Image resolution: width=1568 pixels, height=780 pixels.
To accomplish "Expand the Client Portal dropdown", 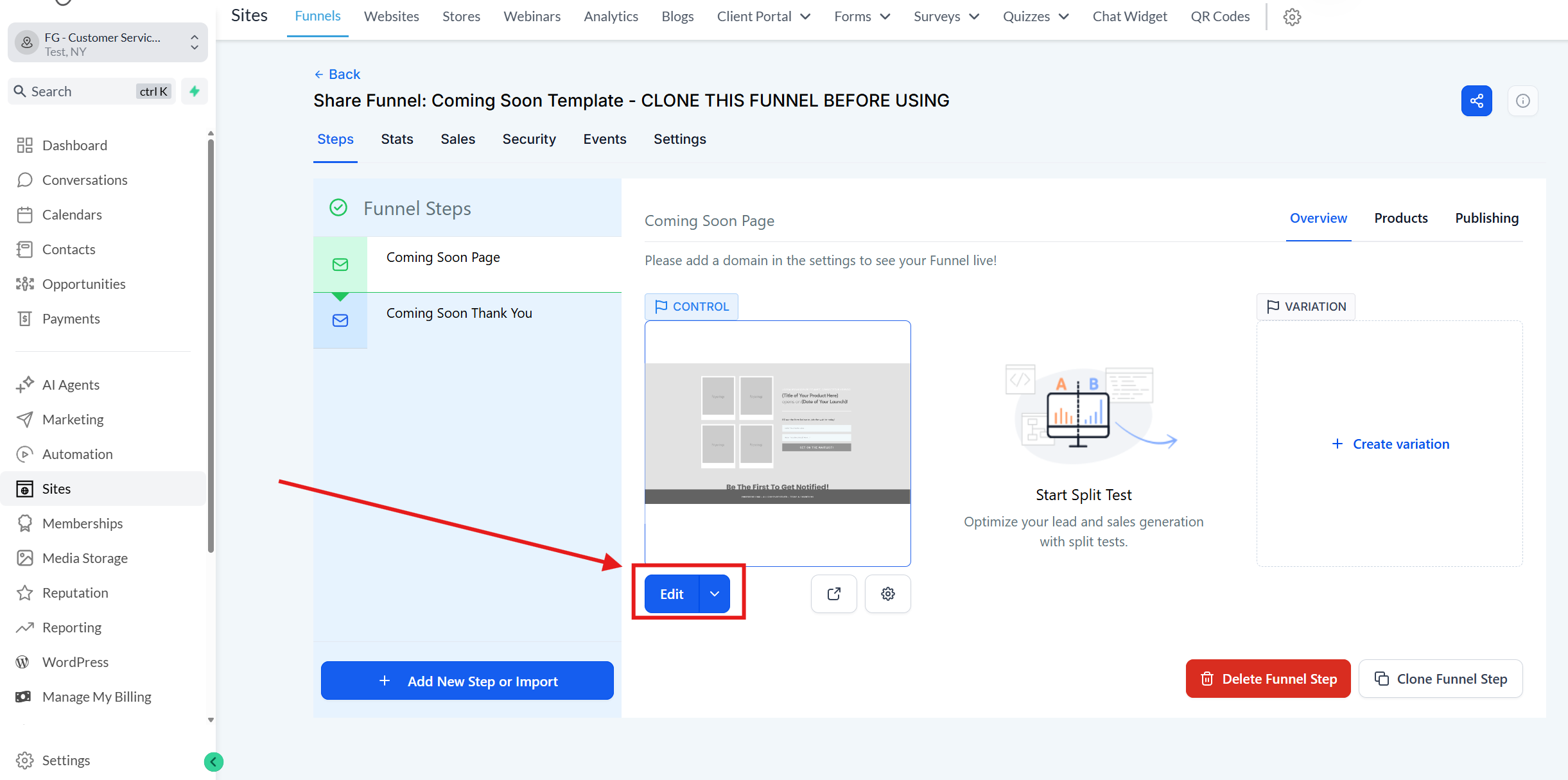I will tap(763, 17).
